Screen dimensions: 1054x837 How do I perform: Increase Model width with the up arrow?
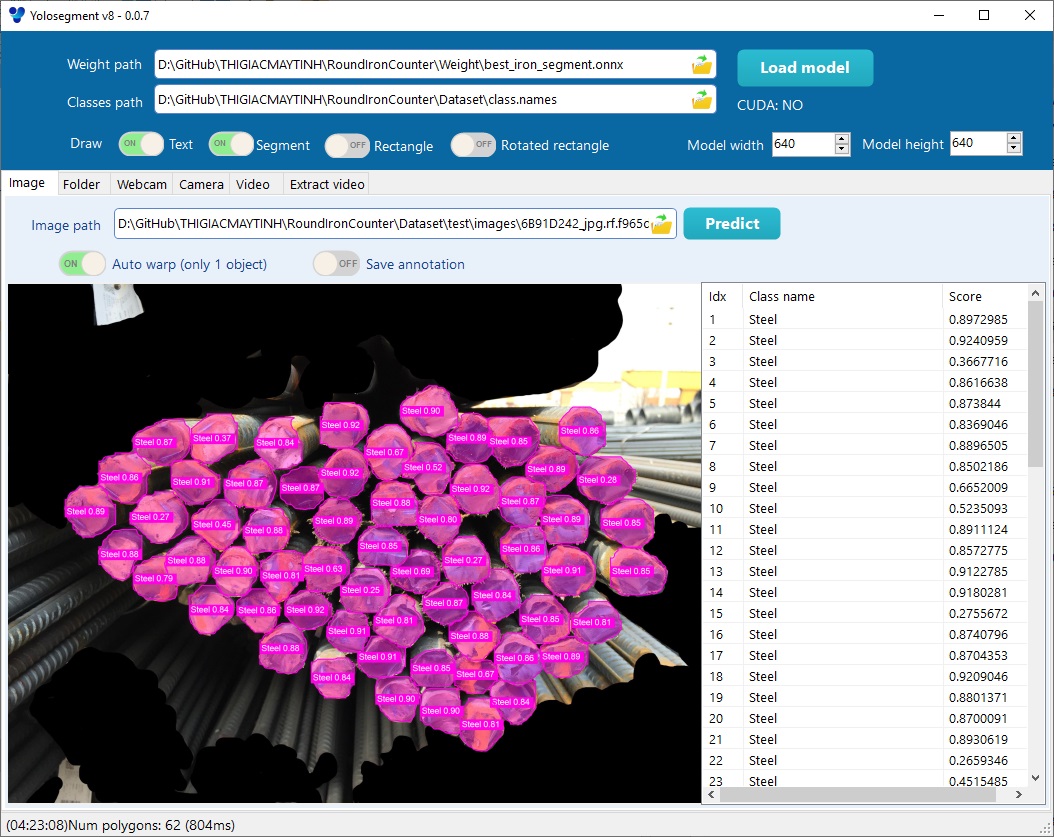tap(842, 139)
